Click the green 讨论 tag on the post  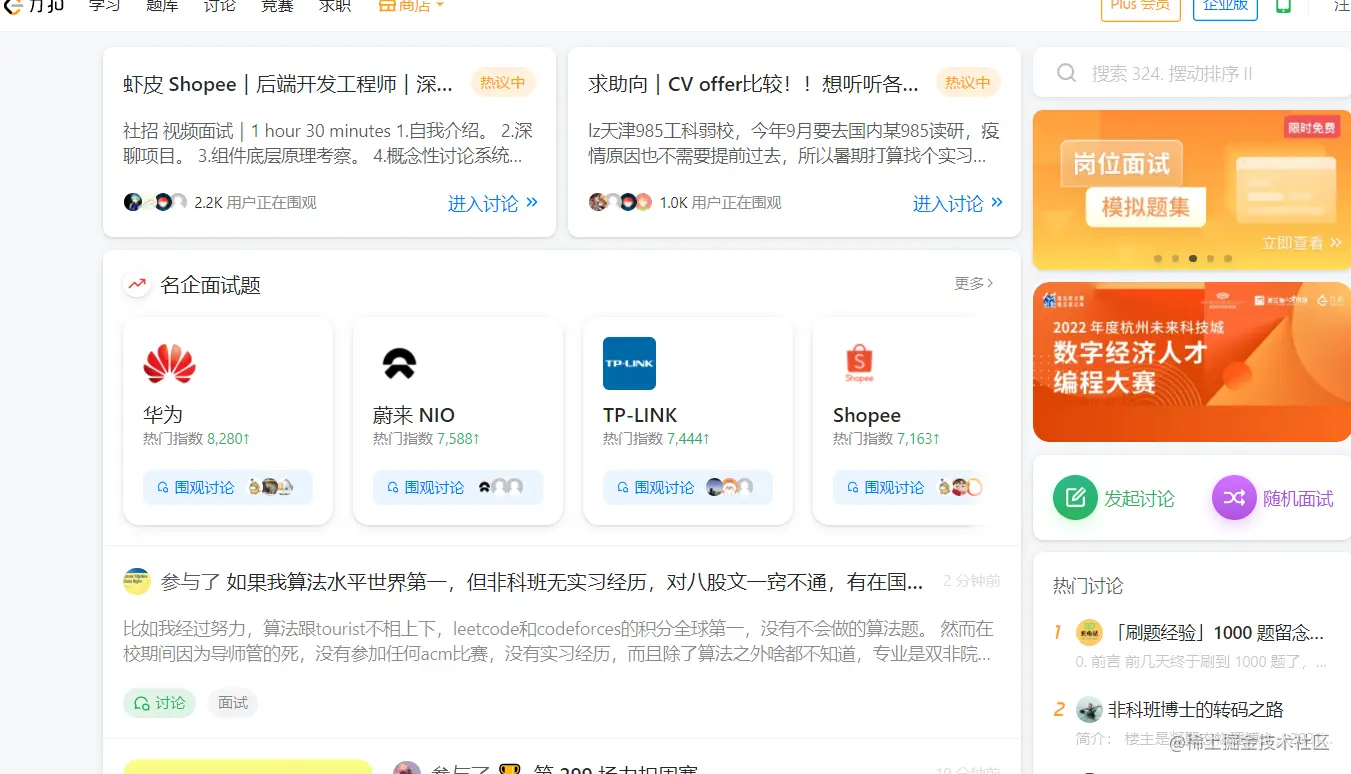pos(159,703)
